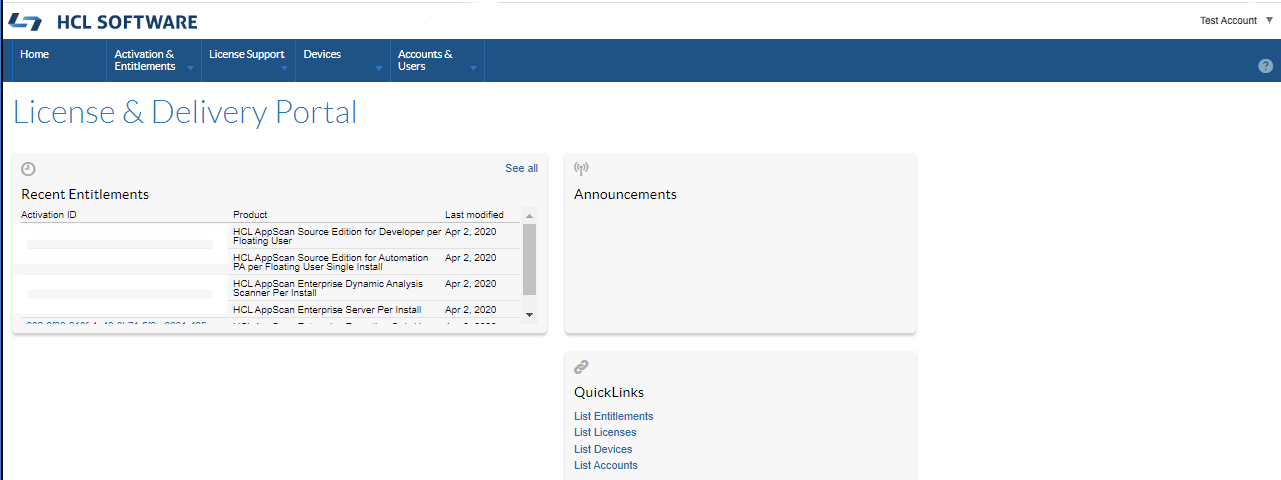1281x480 pixels.
Task: Click the Activation ID column header
Action: click(49, 215)
